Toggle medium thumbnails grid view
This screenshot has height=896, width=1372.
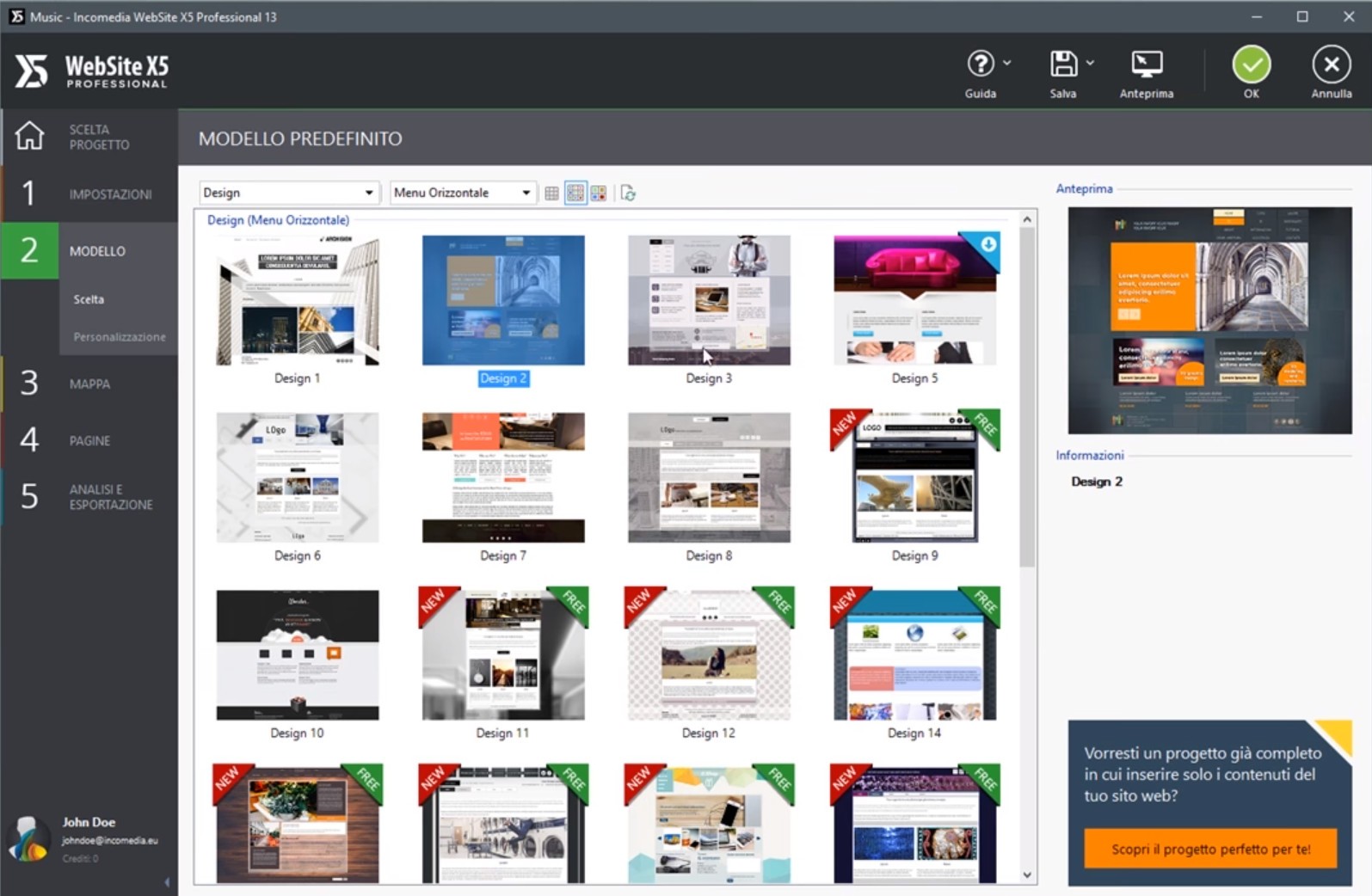575,193
